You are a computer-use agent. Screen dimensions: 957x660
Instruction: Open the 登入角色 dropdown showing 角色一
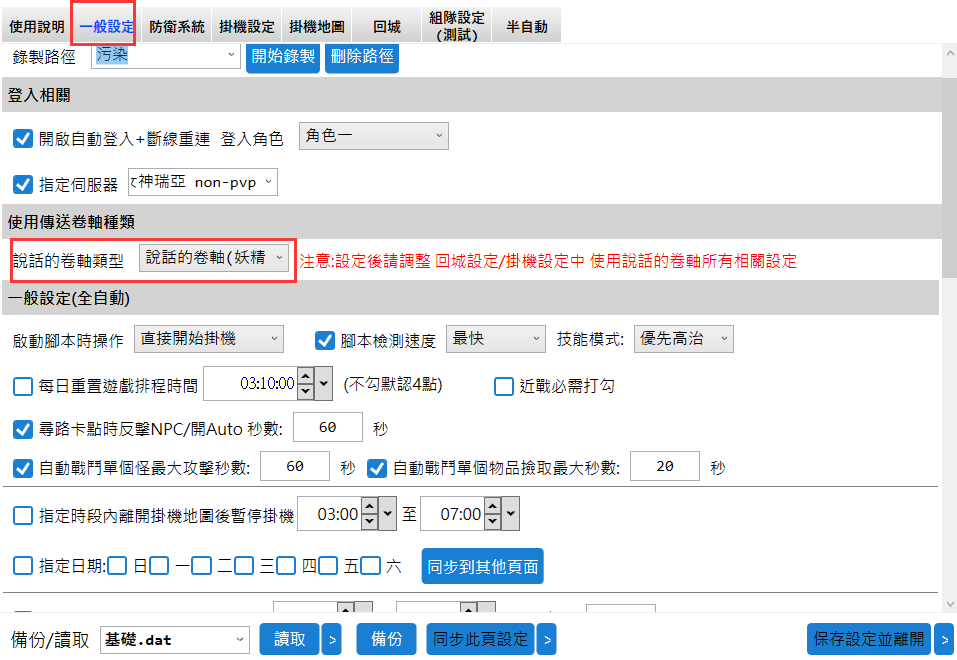click(373, 136)
